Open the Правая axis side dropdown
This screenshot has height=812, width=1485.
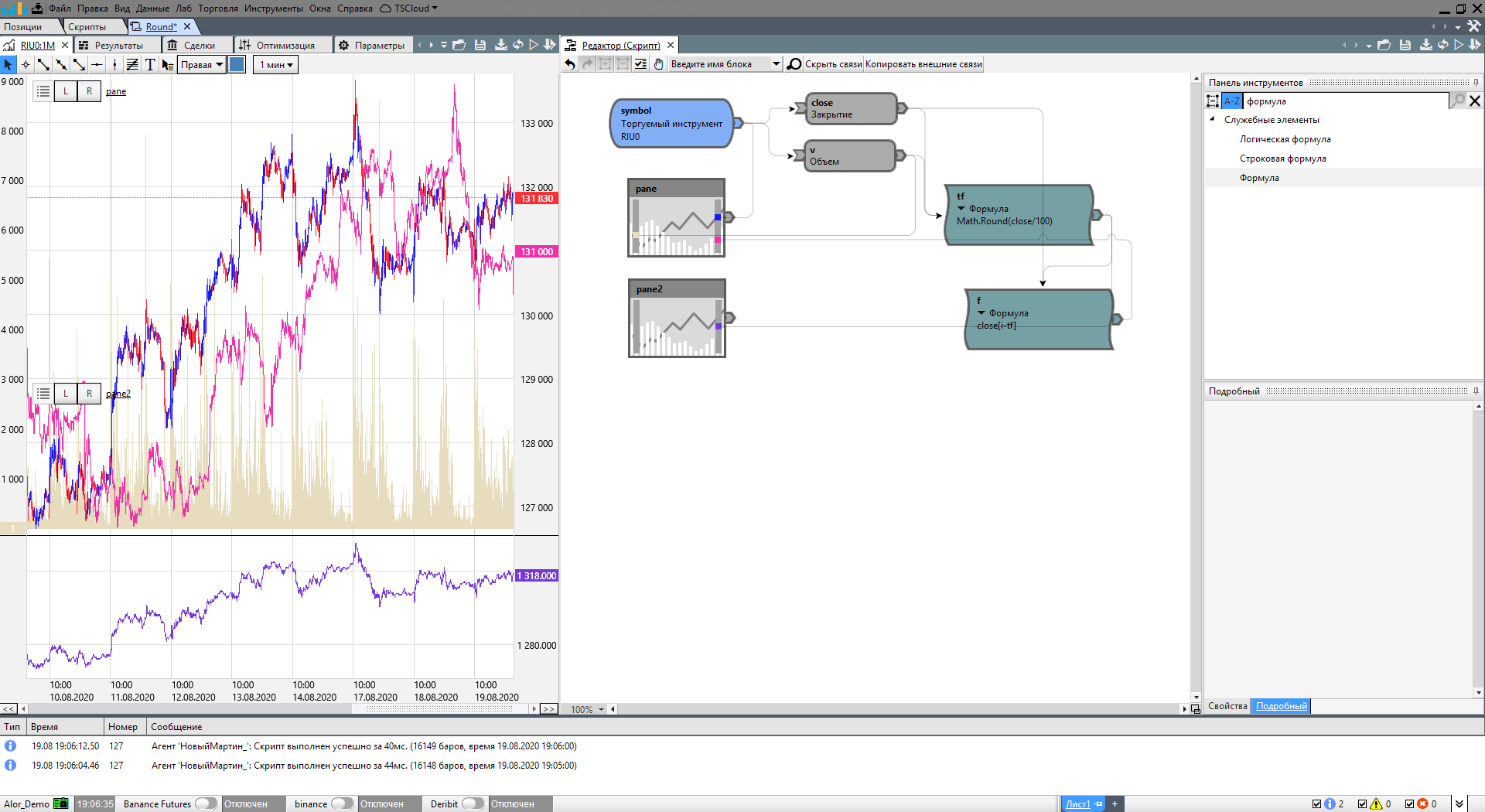202,65
